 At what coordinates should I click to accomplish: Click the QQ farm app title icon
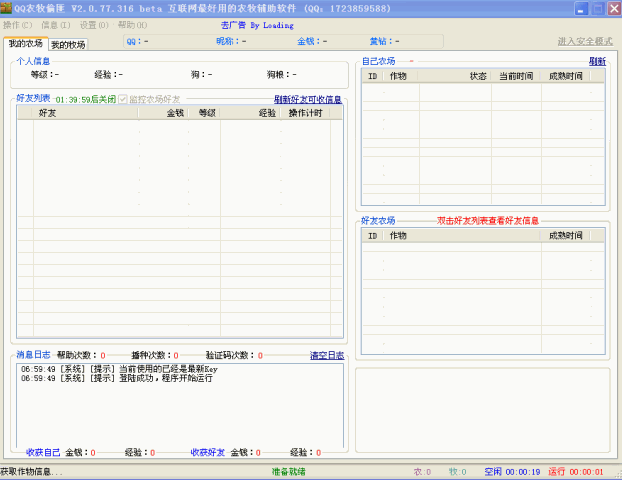tap(6, 8)
